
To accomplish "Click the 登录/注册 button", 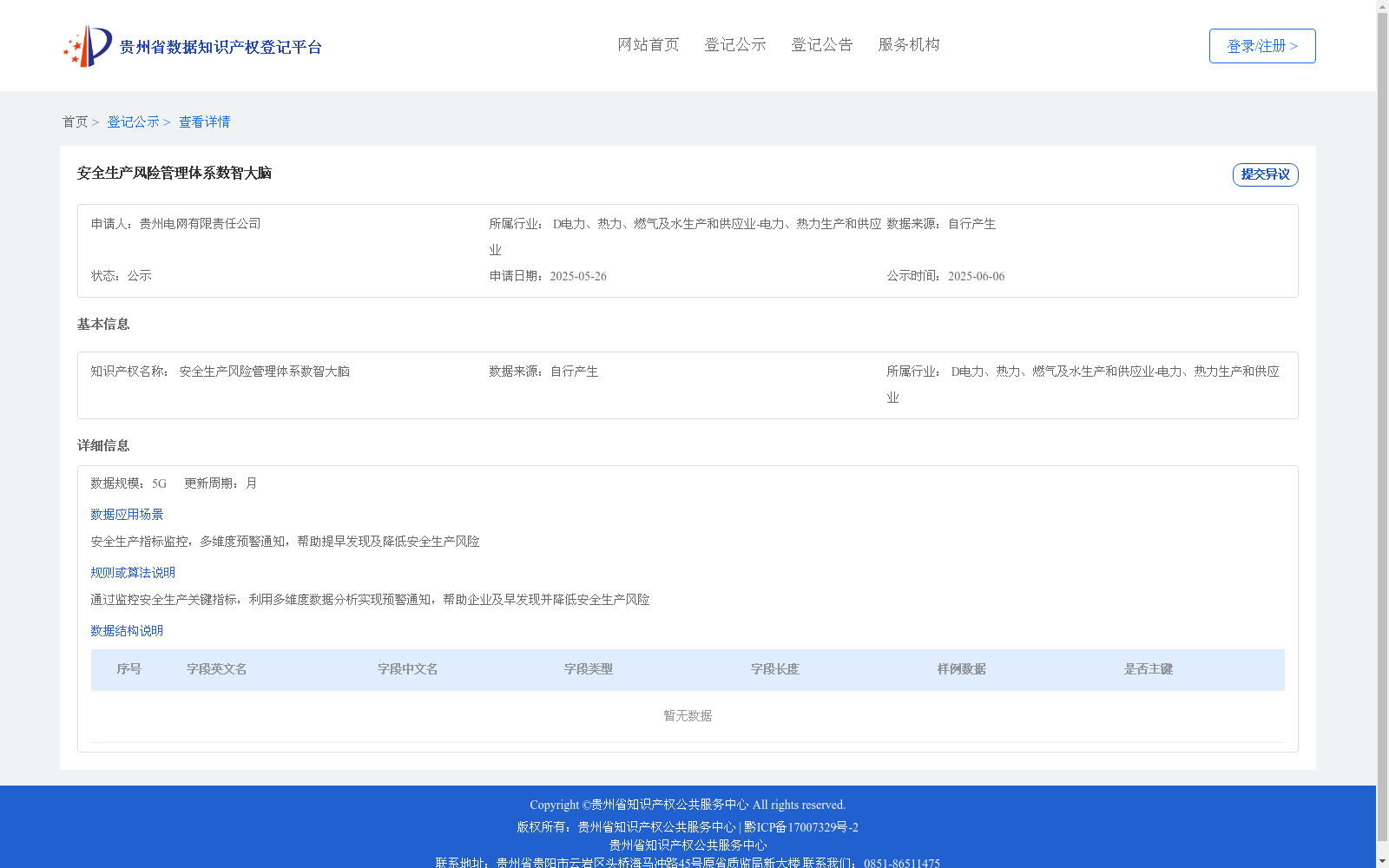I will [1262, 46].
